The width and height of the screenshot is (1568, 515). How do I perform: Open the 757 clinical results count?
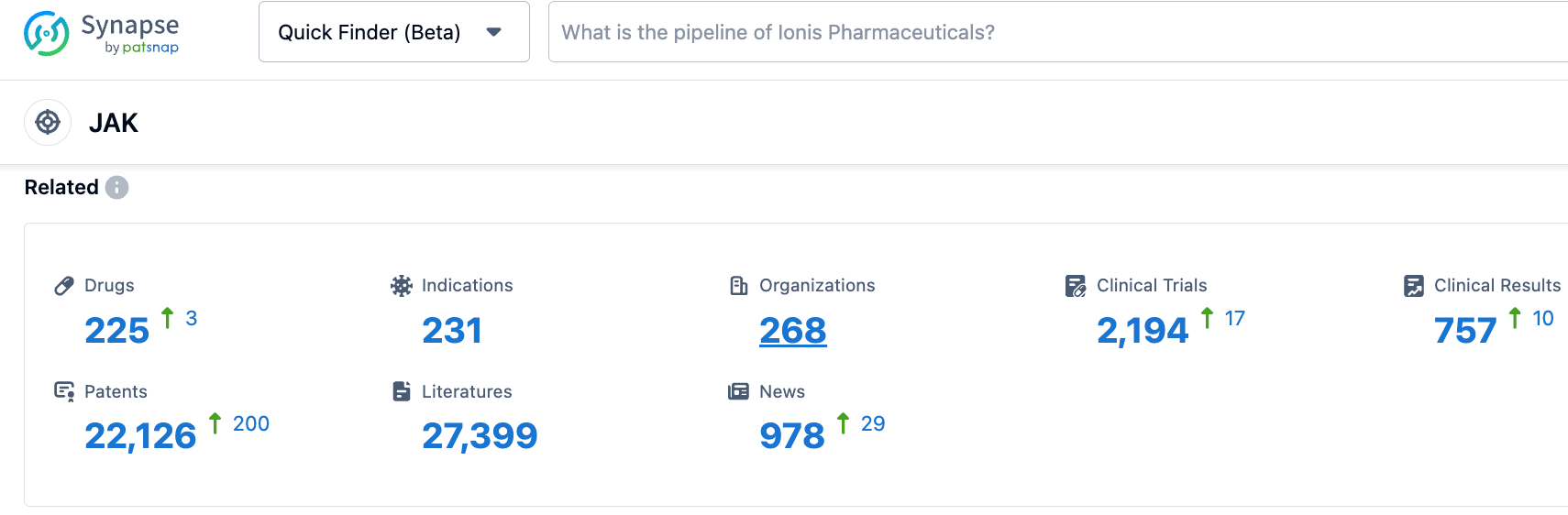1464,330
